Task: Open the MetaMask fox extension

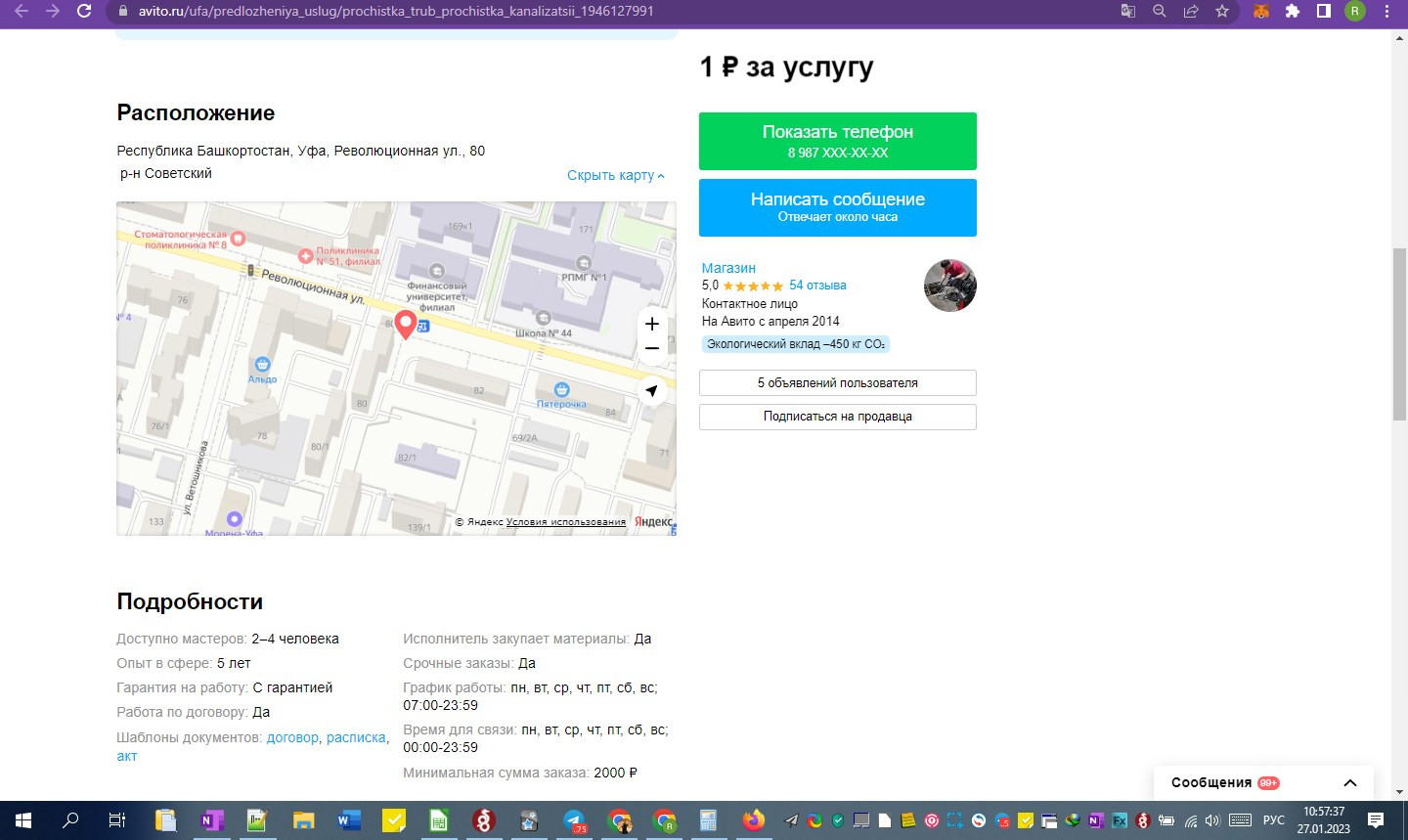Action: click(x=1261, y=11)
